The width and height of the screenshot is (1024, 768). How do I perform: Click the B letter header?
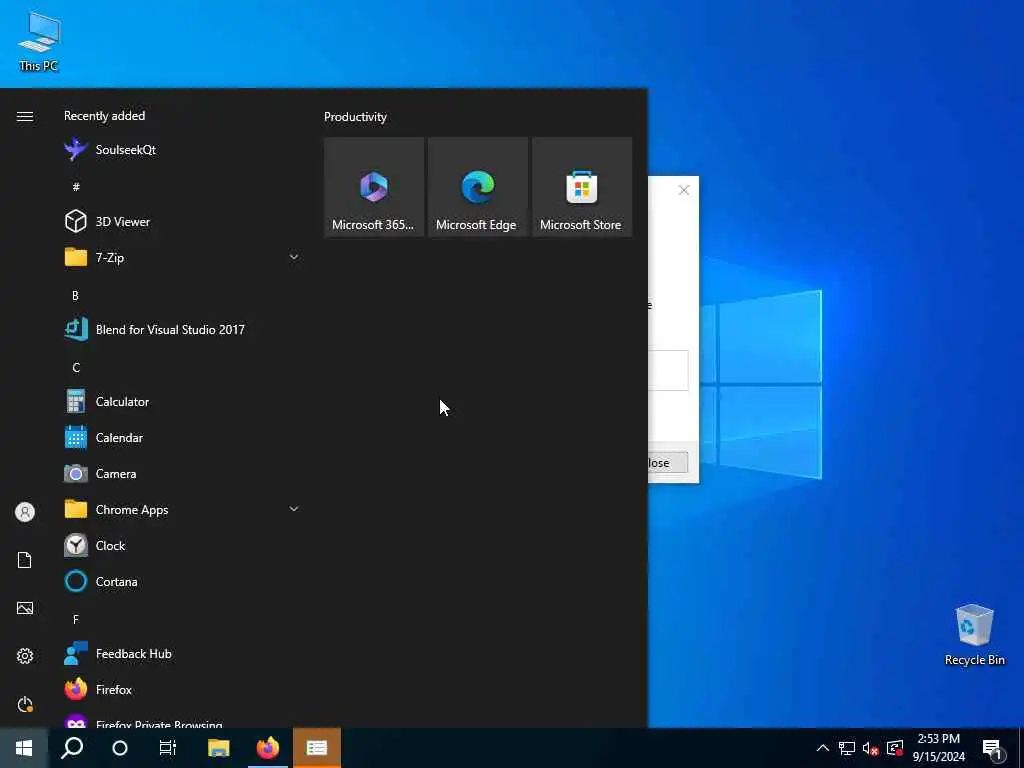pos(75,295)
